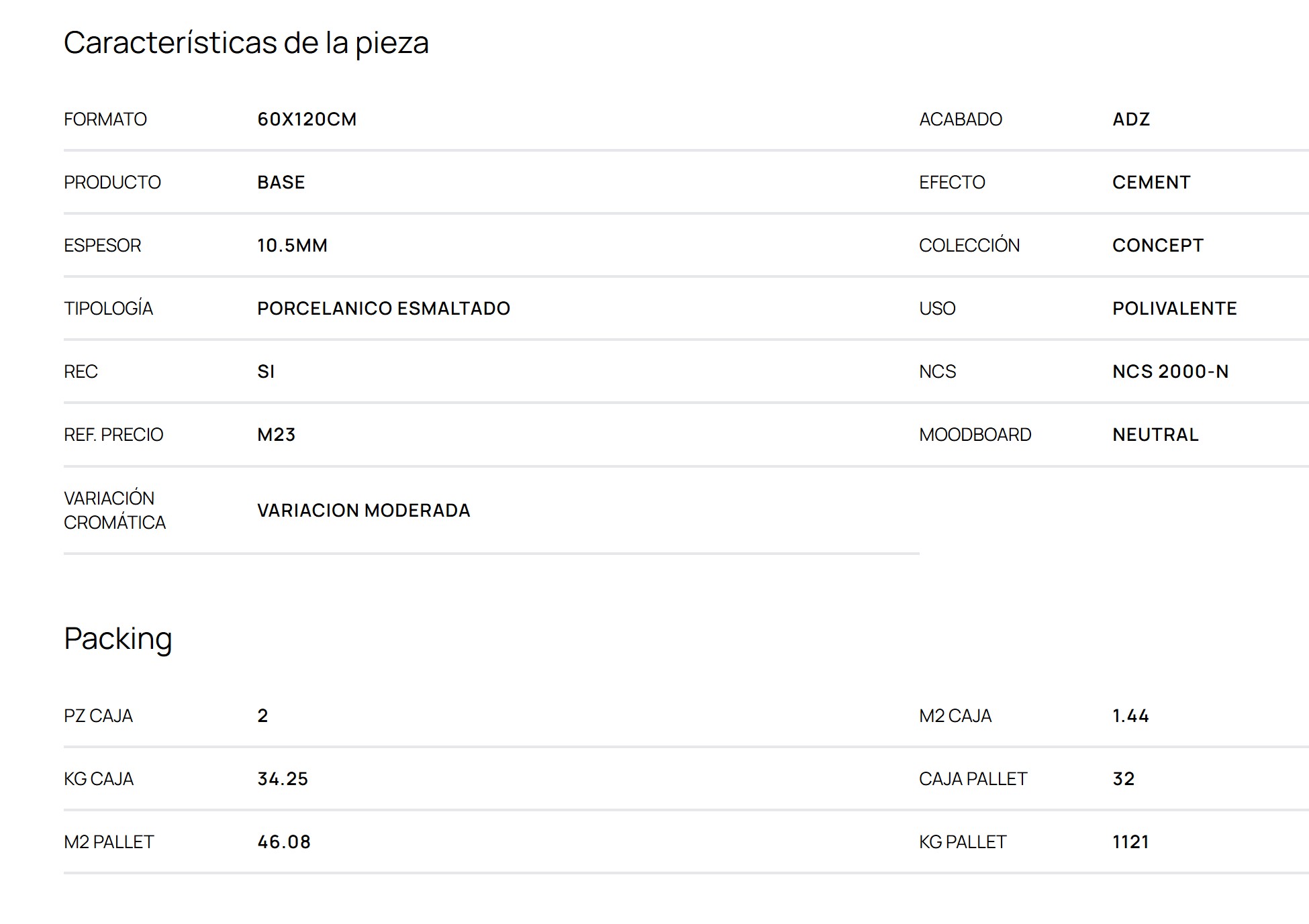Viewport: 1309px width, 924px height.
Task: Click the 32 CAJA PALLET value
Action: [1123, 779]
